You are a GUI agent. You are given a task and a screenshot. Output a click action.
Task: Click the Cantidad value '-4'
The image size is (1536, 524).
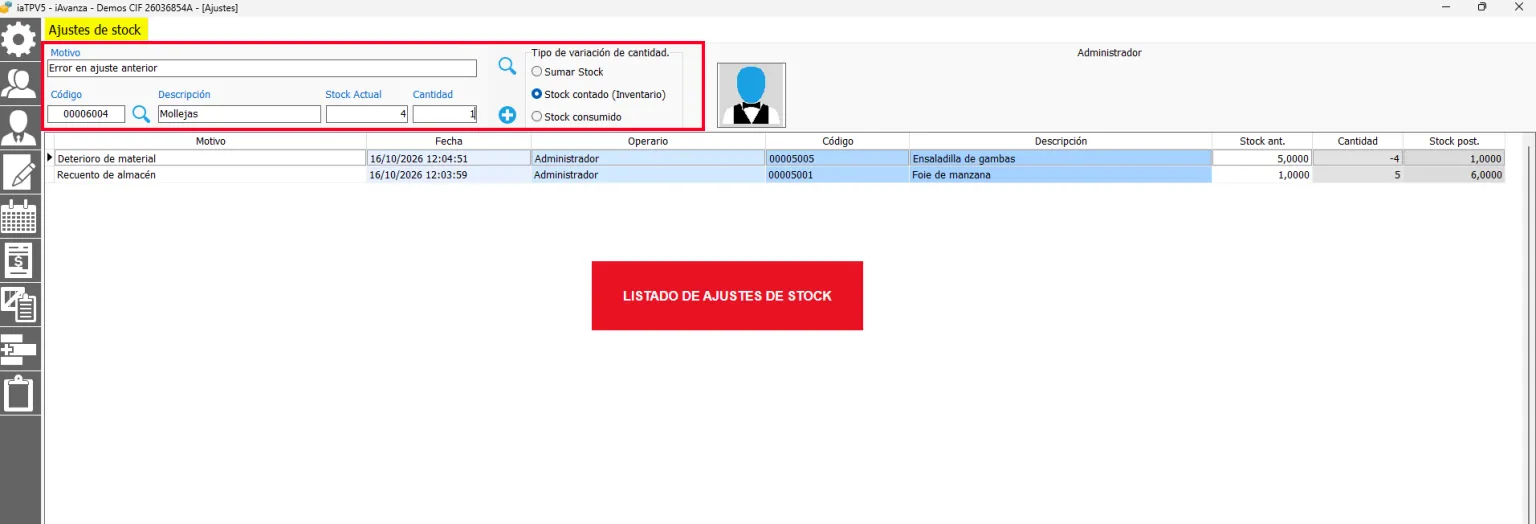[x=1357, y=158]
